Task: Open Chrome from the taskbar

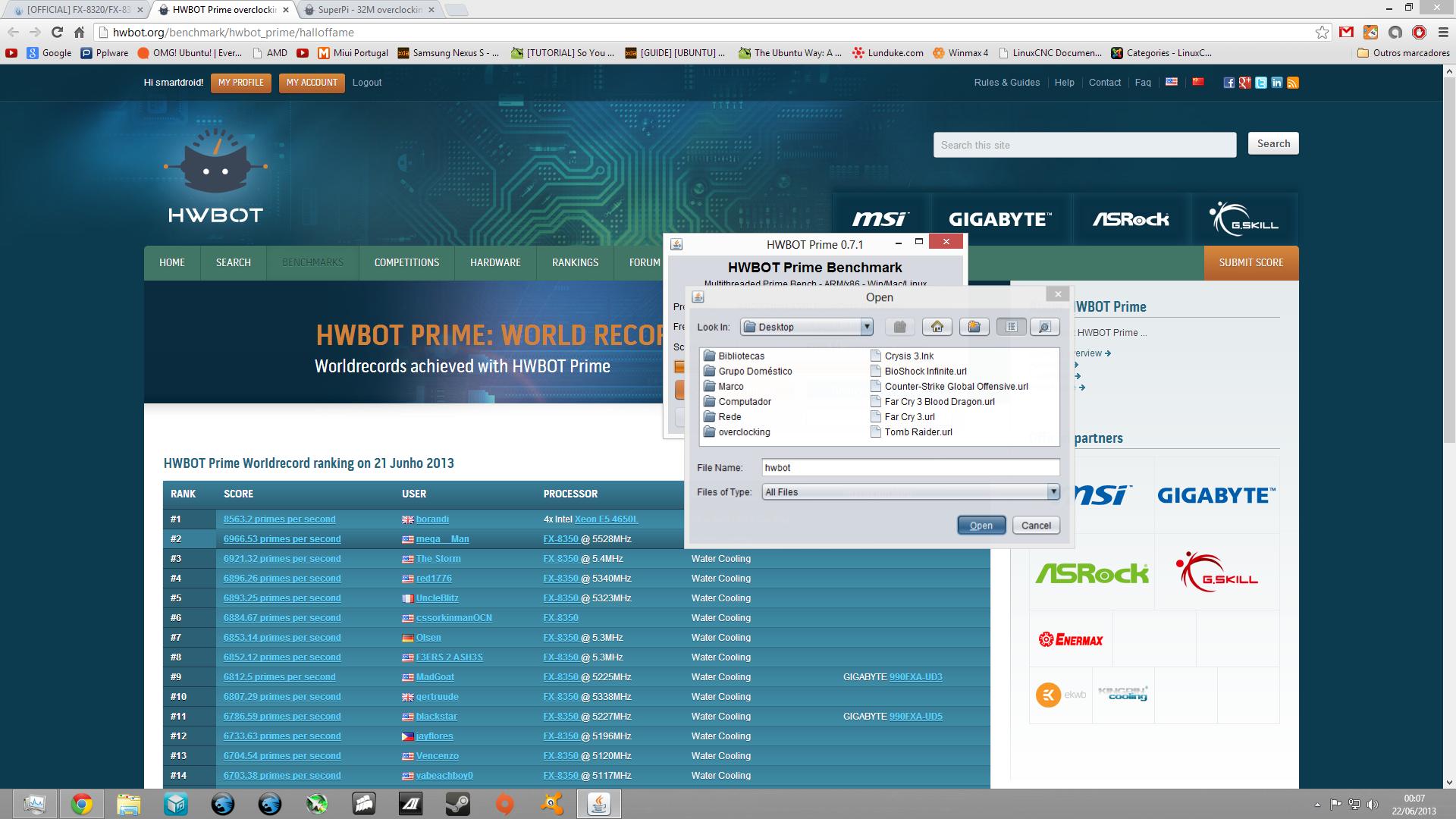Action: [82, 804]
